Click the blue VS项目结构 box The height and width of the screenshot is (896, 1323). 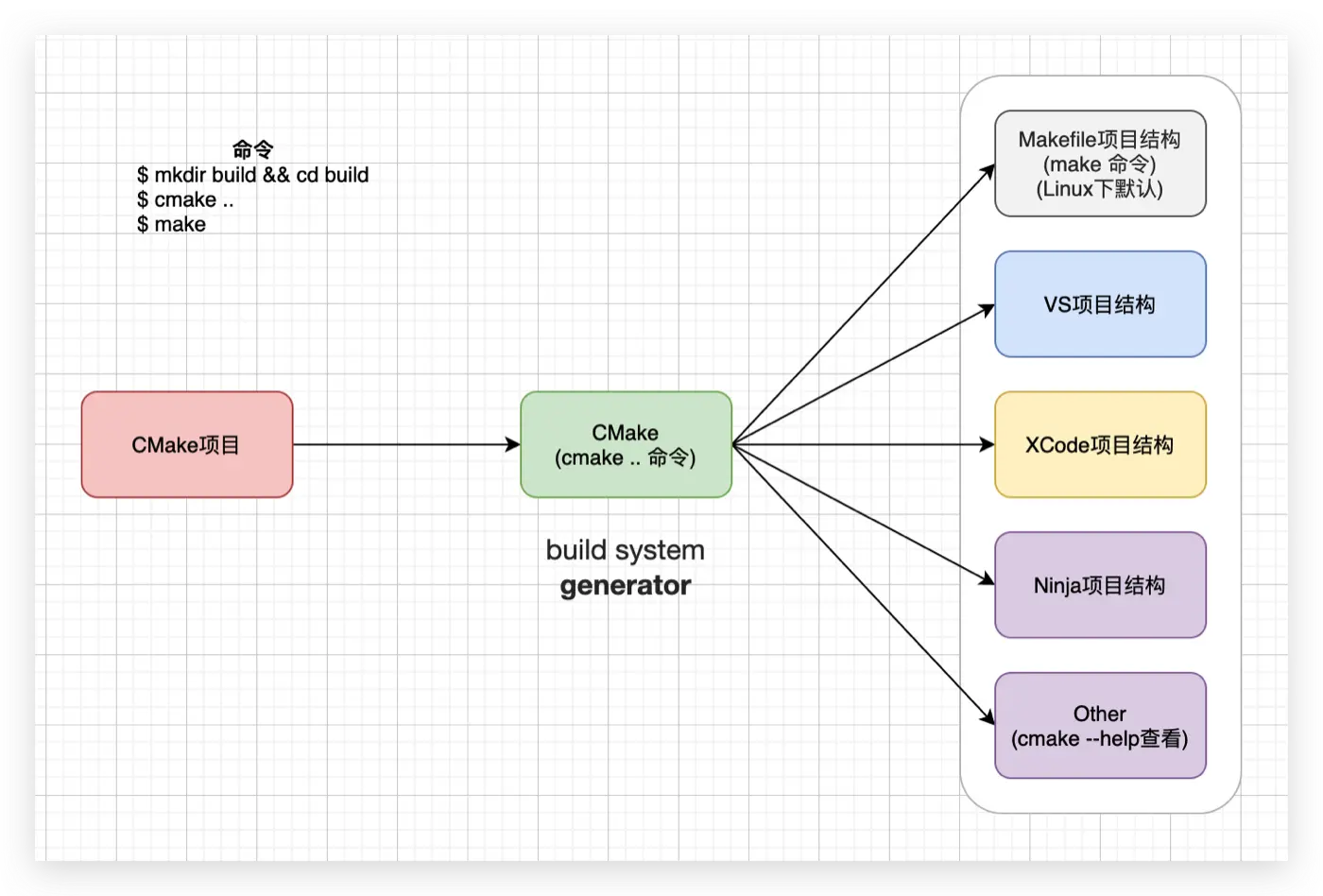(1100, 304)
